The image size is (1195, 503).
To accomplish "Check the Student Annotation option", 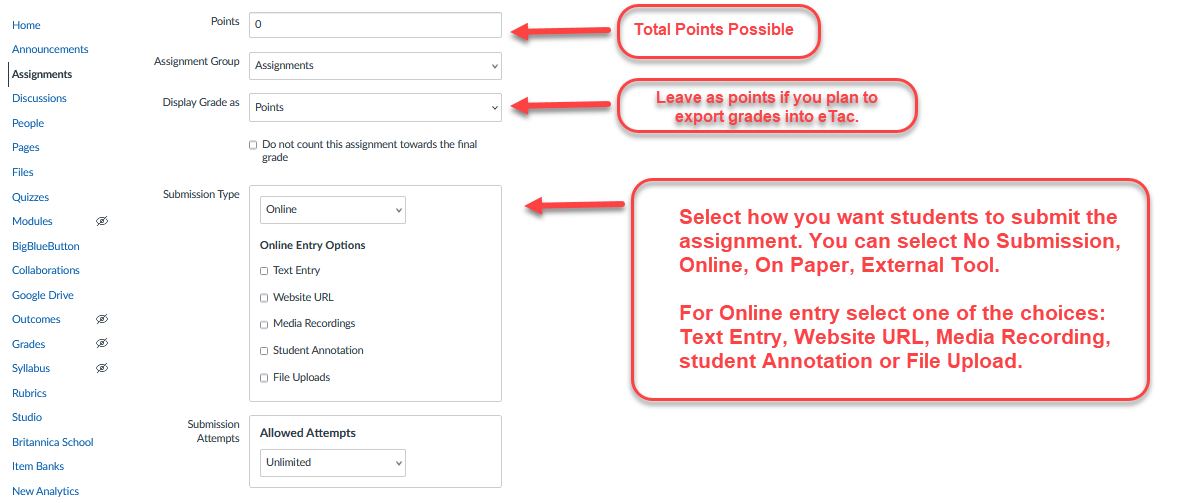I will click(x=264, y=351).
